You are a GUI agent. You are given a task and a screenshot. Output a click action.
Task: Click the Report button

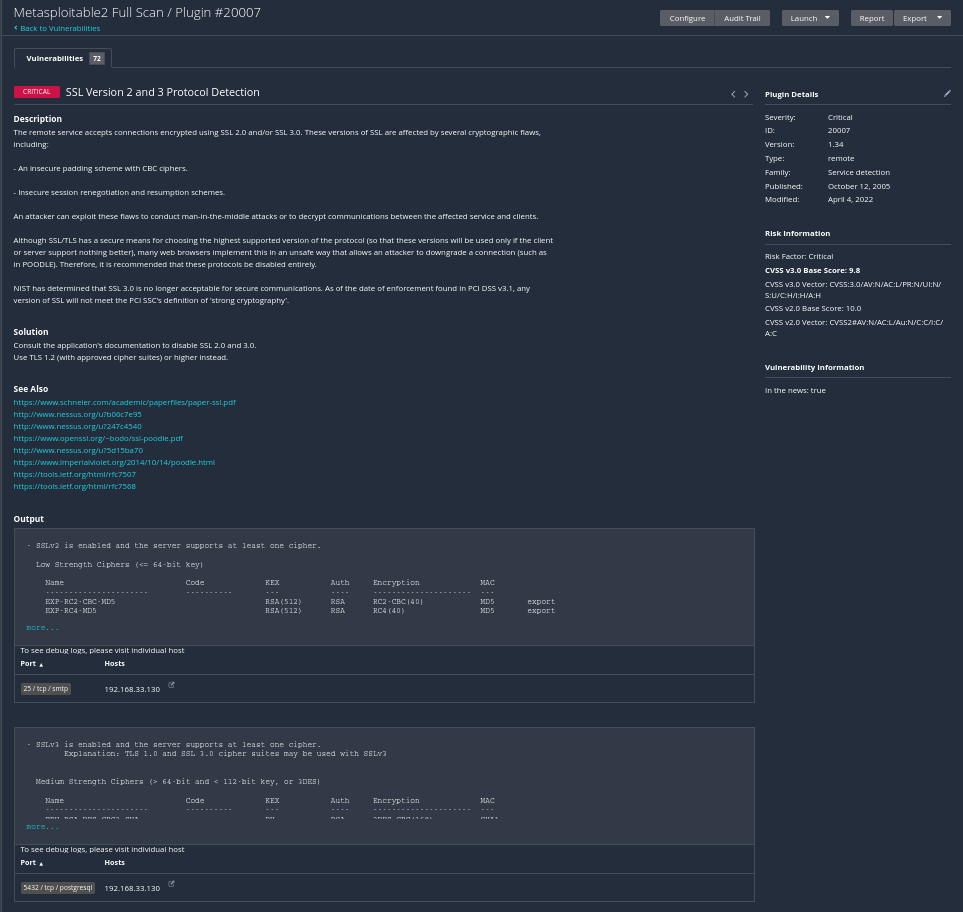point(871,18)
